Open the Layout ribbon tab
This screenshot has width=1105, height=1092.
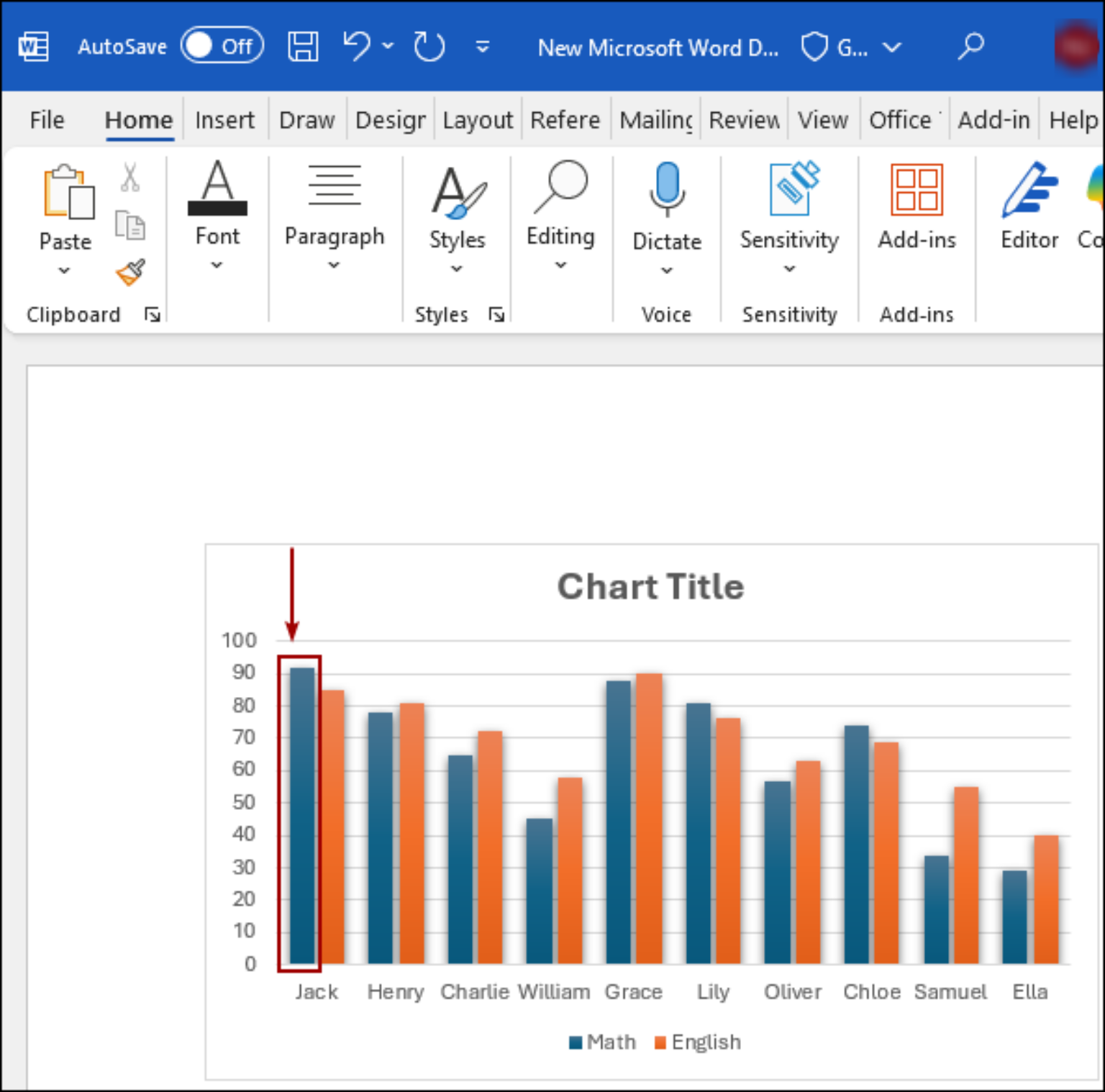coord(478,119)
